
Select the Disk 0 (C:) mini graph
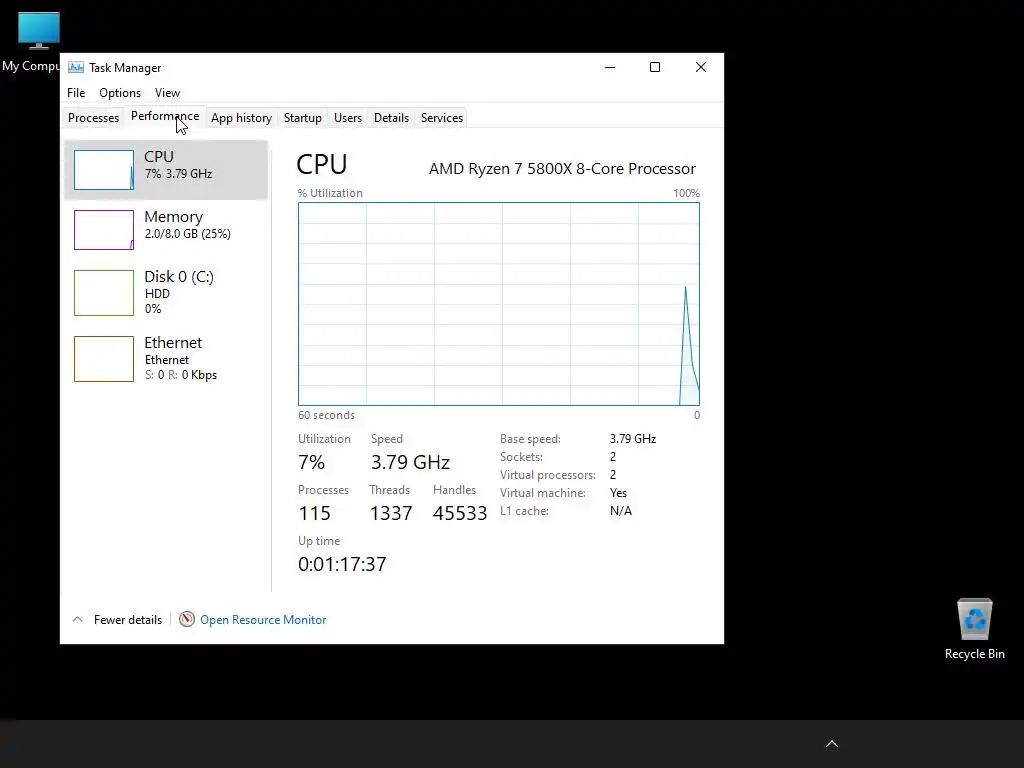click(x=104, y=293)
